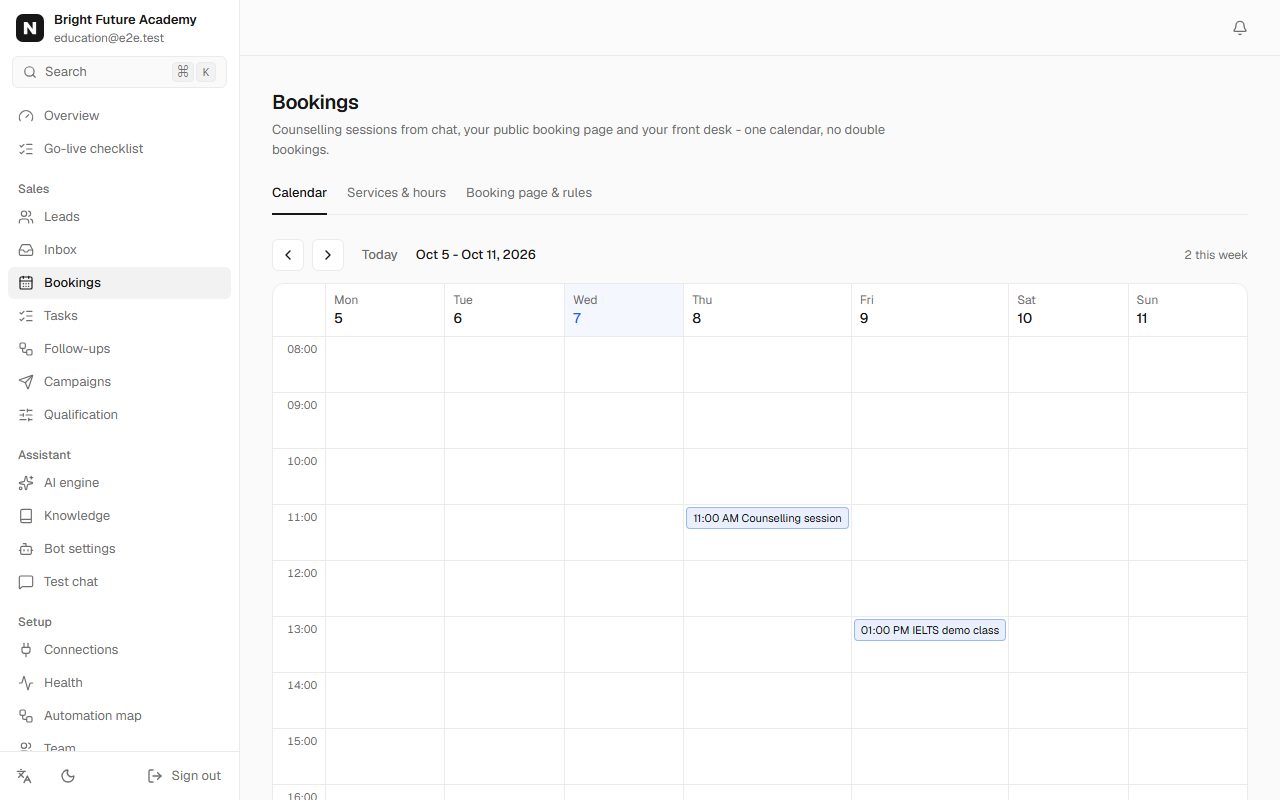
Task: Open the 11:00 AM Counselling session booking
Action: coord(767,518)
